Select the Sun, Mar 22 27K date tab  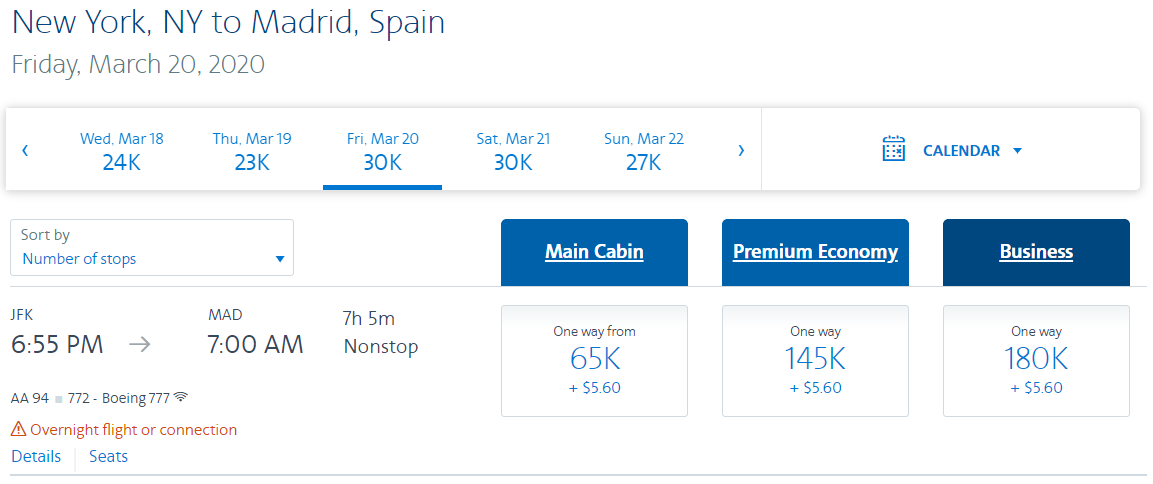pos(643,150)
